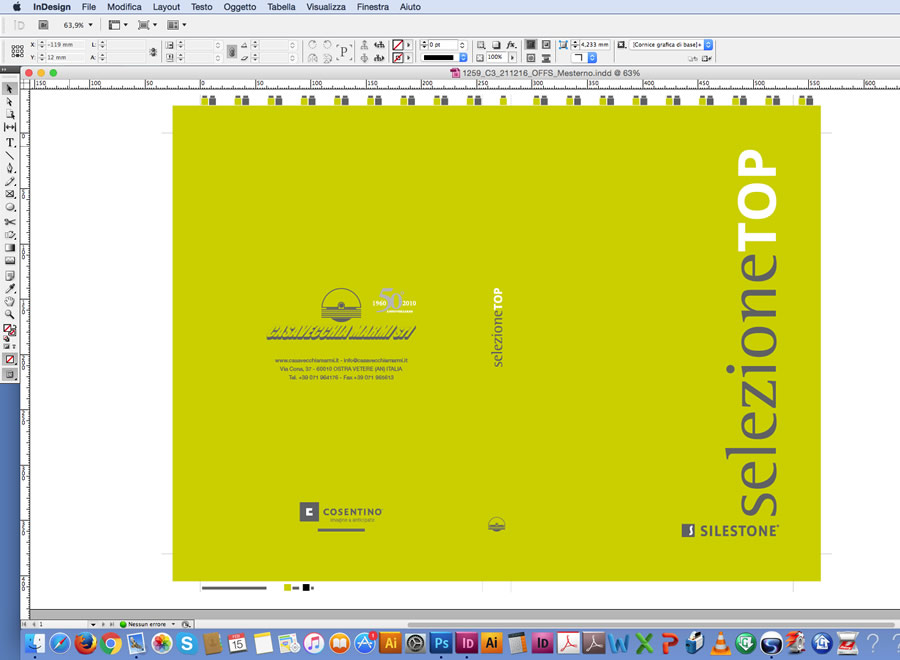Activate the Eyedropper tool
Image resolution: width=900 pixels, height=660 pixels.
(10, 288)
